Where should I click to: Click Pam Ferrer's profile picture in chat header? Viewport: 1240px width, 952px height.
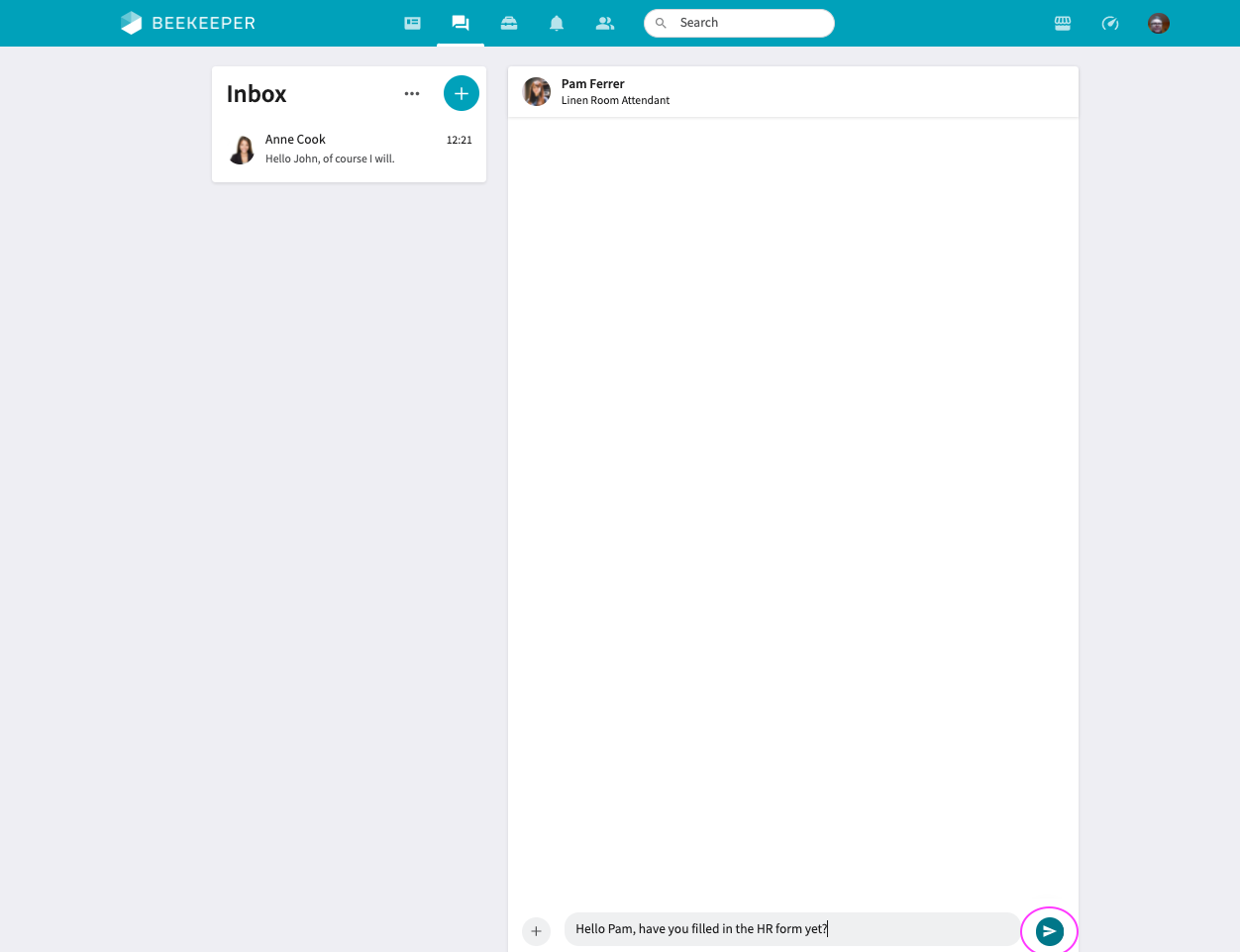click(x=537, y=92)
